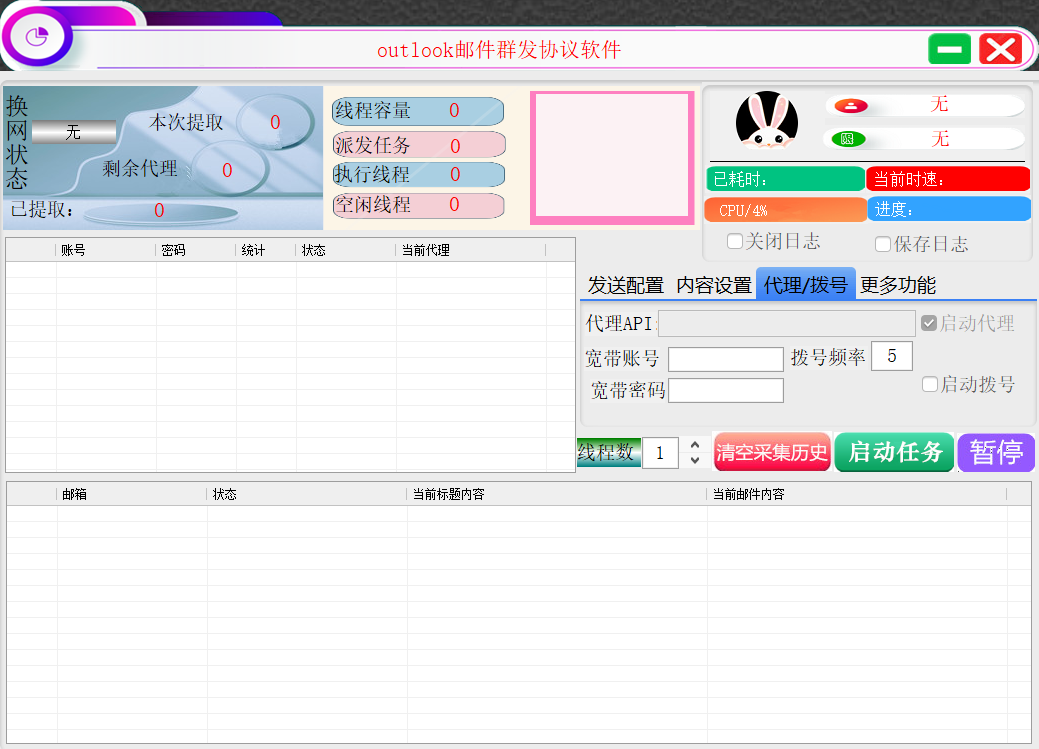Focus the 拨号频率 value field

[891, 356]
